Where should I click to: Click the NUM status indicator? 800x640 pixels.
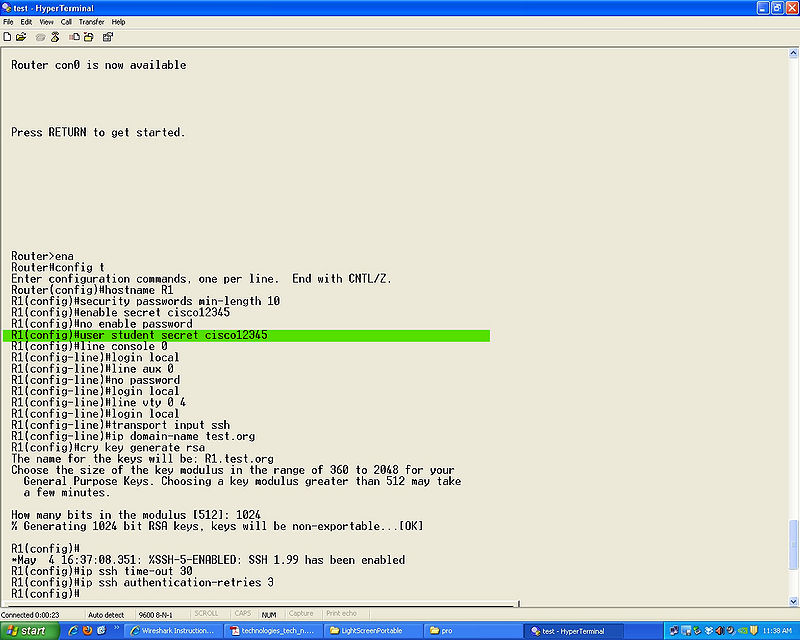(269, 615)
